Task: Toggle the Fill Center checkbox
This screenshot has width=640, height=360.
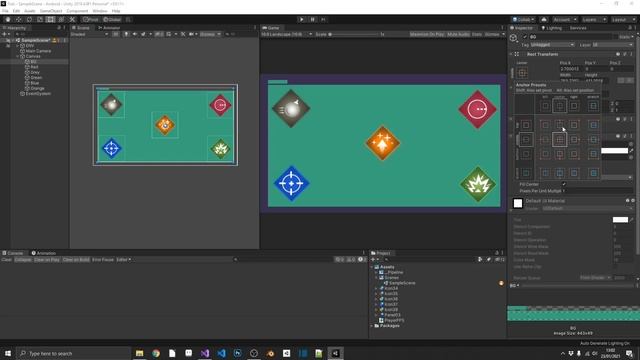Action: [564, 184]
